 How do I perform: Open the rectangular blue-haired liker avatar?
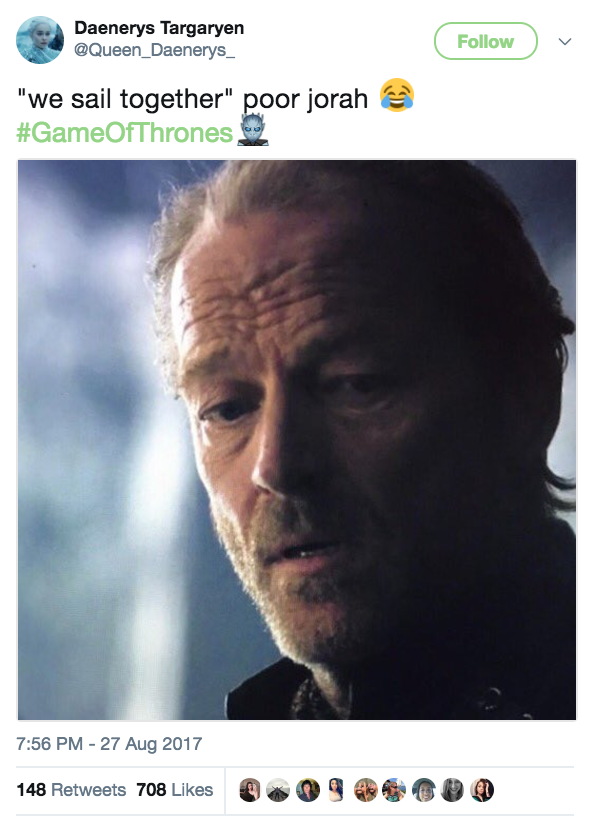tap(337, 790)
